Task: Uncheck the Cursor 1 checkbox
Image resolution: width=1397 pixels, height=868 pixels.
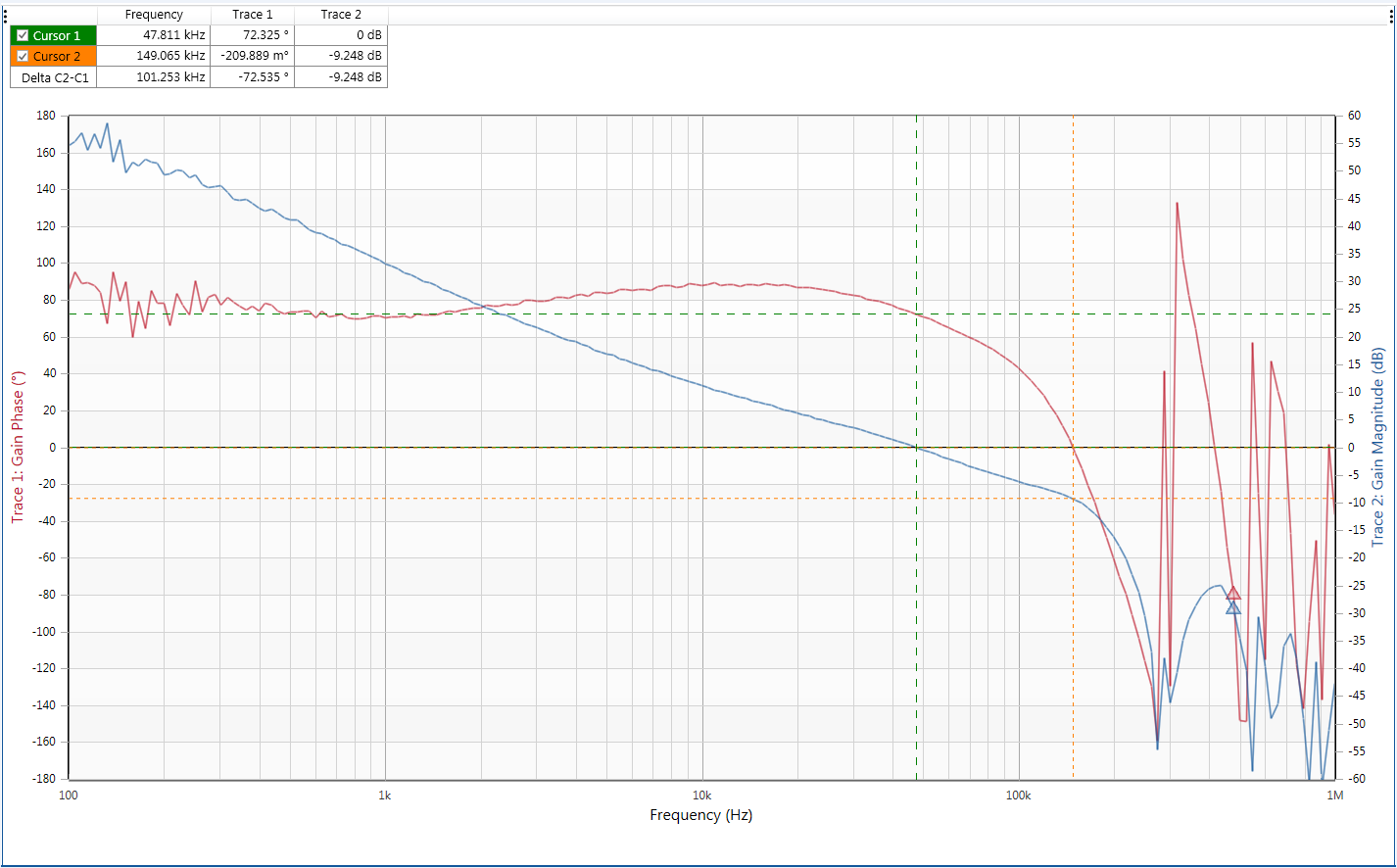Action: [x=24, y=36]
